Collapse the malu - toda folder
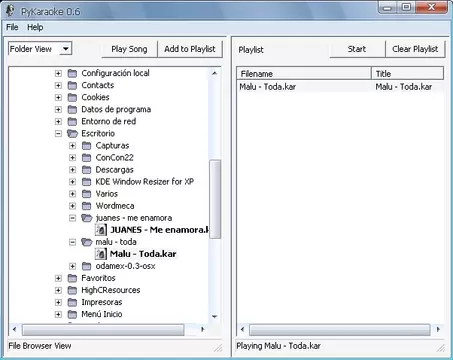This screenshot has width=453, height=360. (72, 242)
